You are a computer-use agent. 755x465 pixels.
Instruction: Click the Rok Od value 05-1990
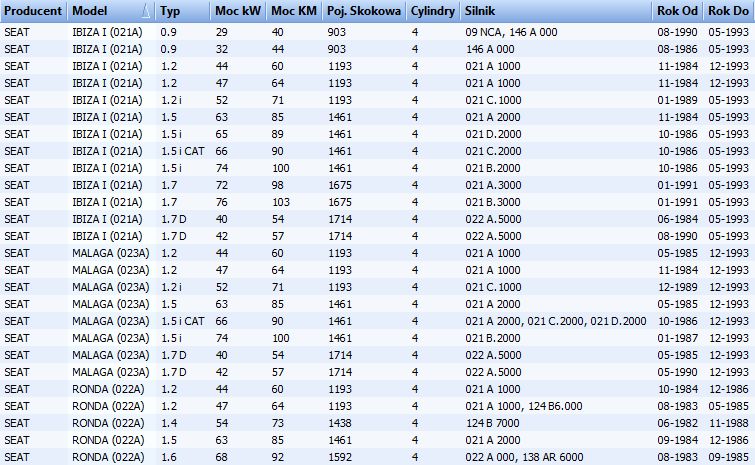pyautogui.click(x=677, y=372)
